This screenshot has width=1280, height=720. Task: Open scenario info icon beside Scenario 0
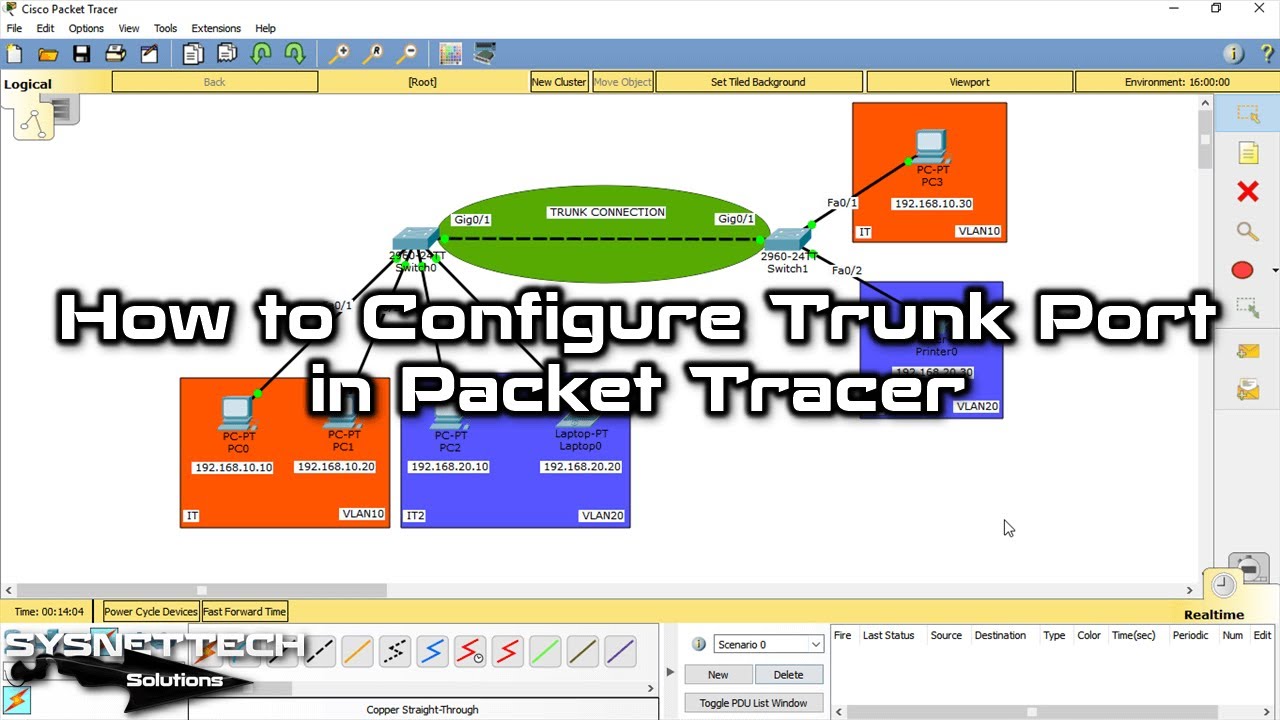(699, 645)
